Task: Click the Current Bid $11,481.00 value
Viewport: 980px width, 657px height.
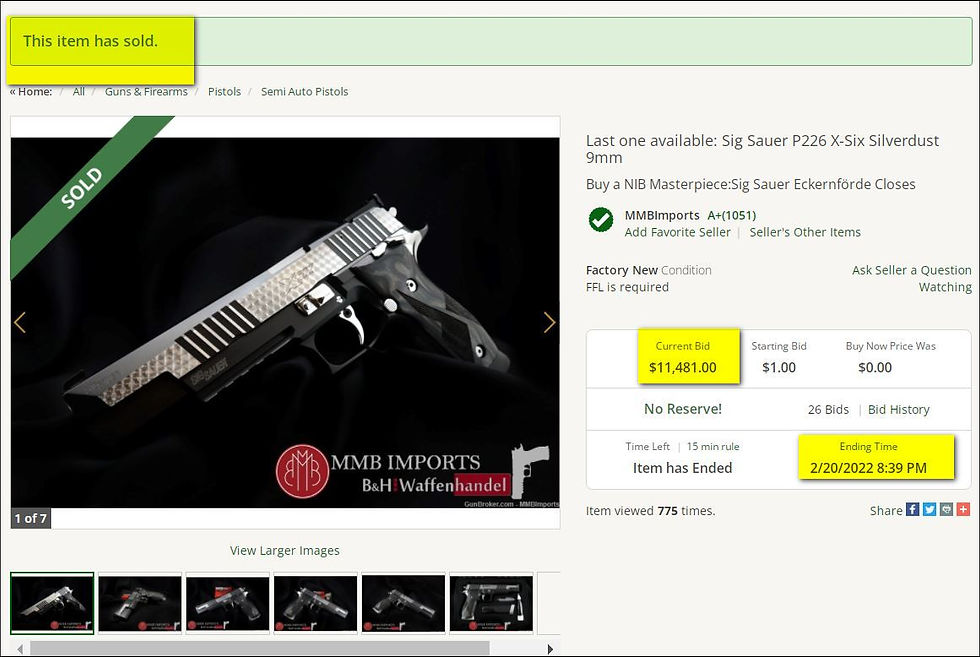Action: coord(682,368)
